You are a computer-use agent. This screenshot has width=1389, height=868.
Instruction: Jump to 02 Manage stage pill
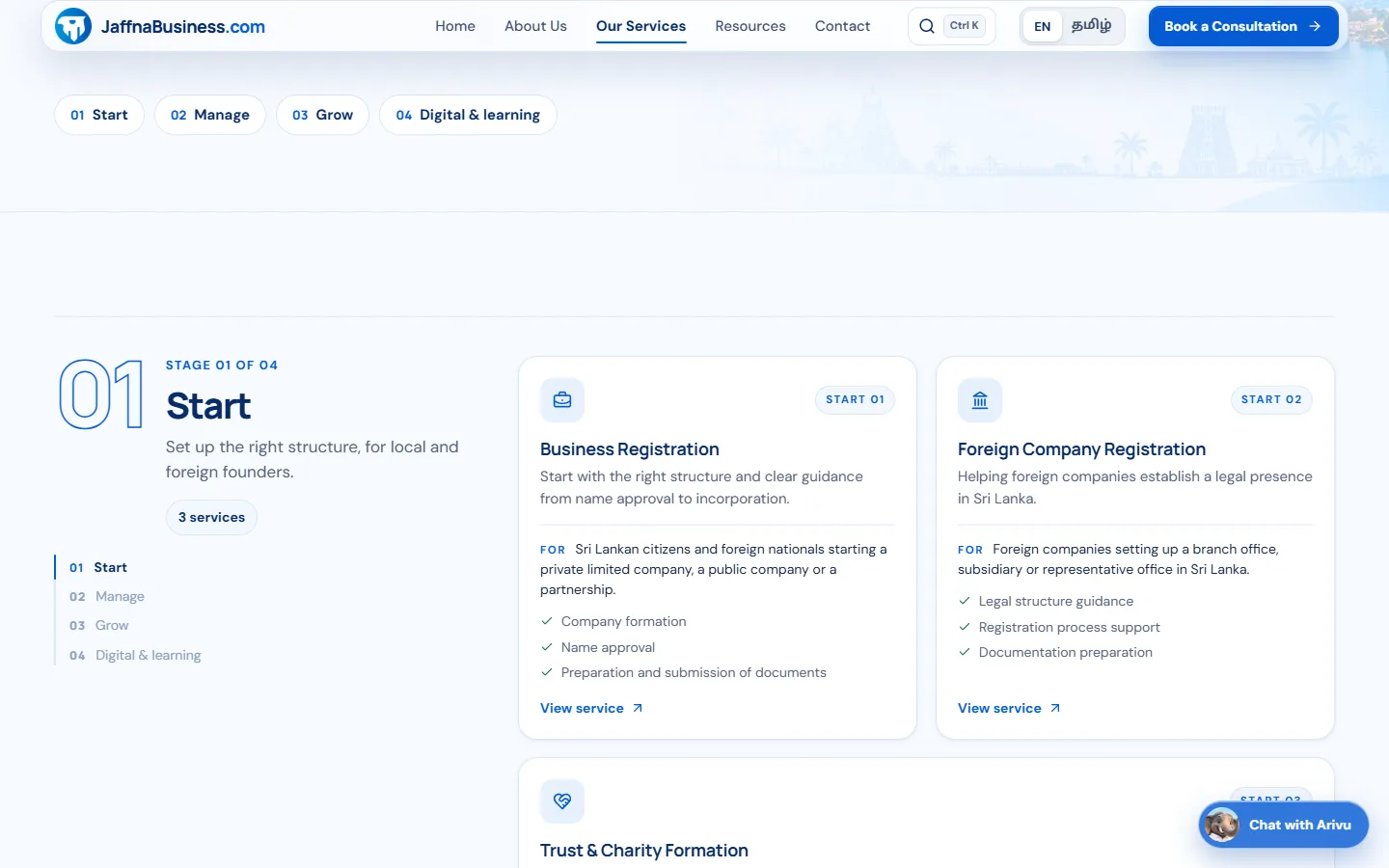pos(210,115)
